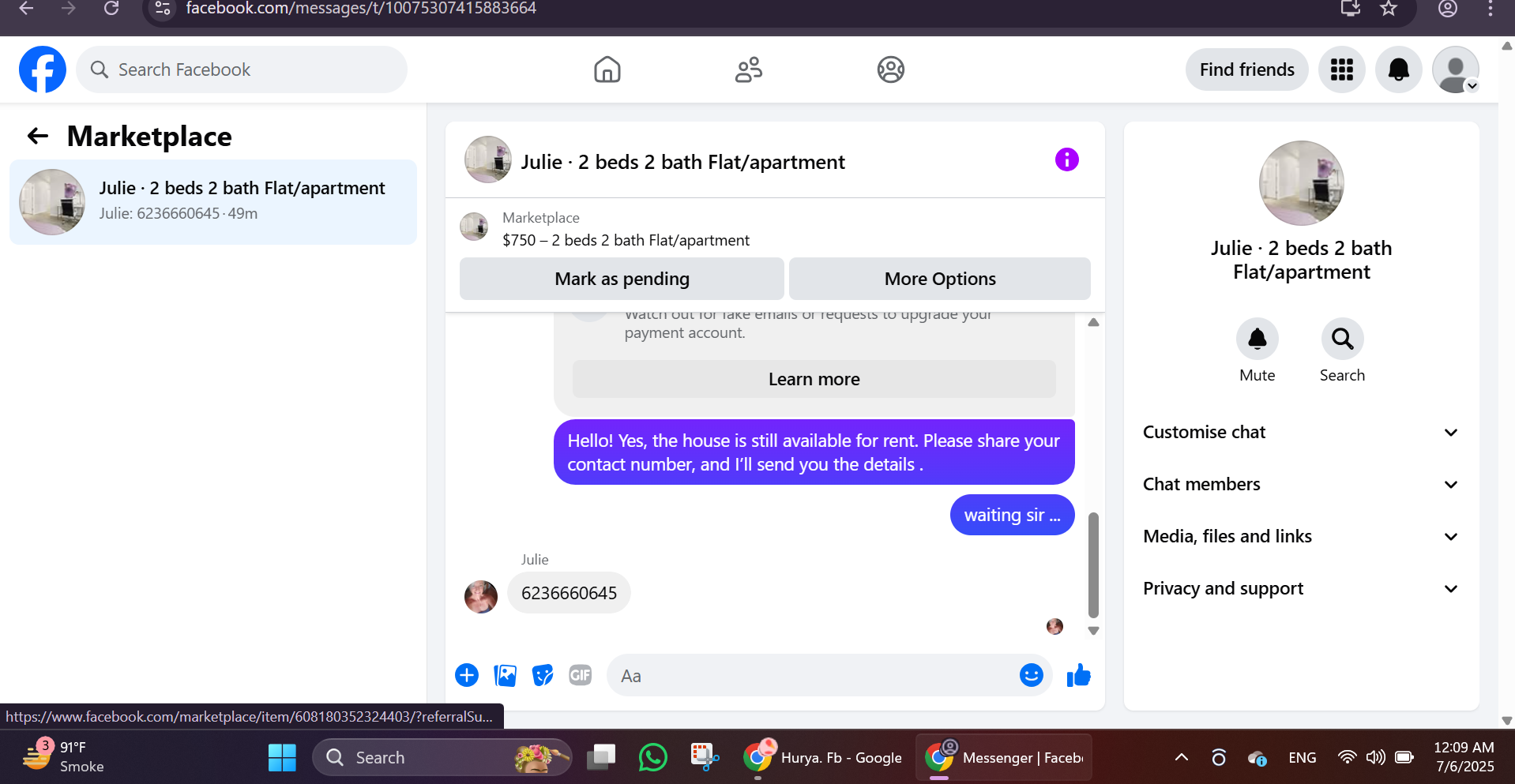Open Windows Start menu
This screenshot has height=784, width=1515.
(282, 758)
